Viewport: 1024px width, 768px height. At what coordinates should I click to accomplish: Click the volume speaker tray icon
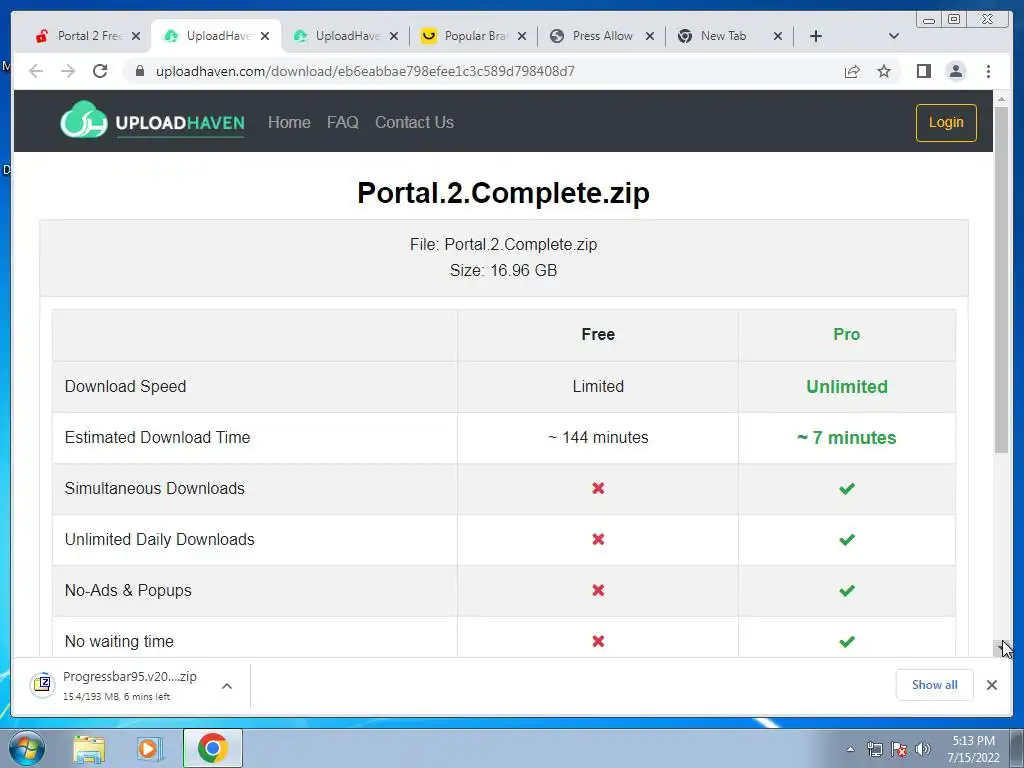922,749
